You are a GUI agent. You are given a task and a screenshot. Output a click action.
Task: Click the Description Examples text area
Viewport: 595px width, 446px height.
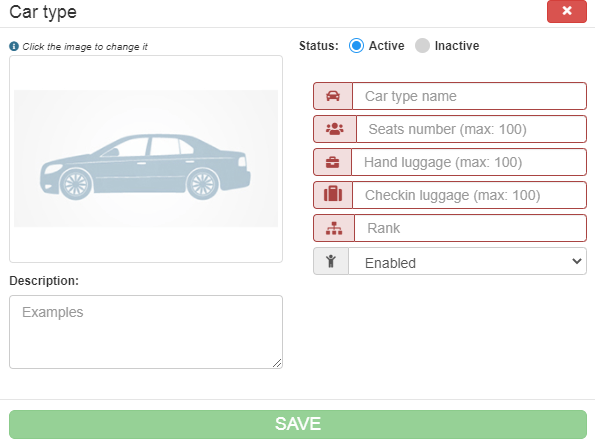tap(146, 332)
